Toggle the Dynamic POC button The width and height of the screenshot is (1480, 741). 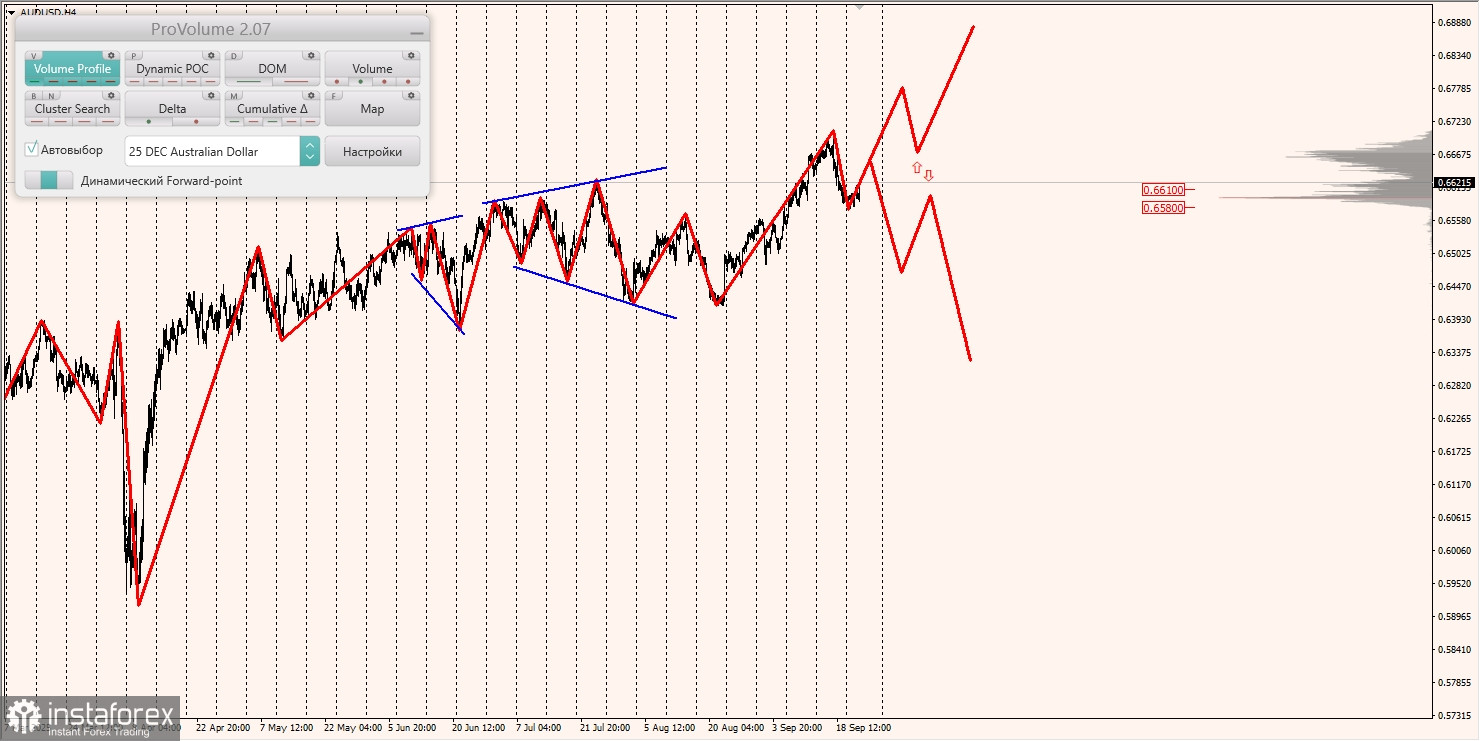pos(172,68)
